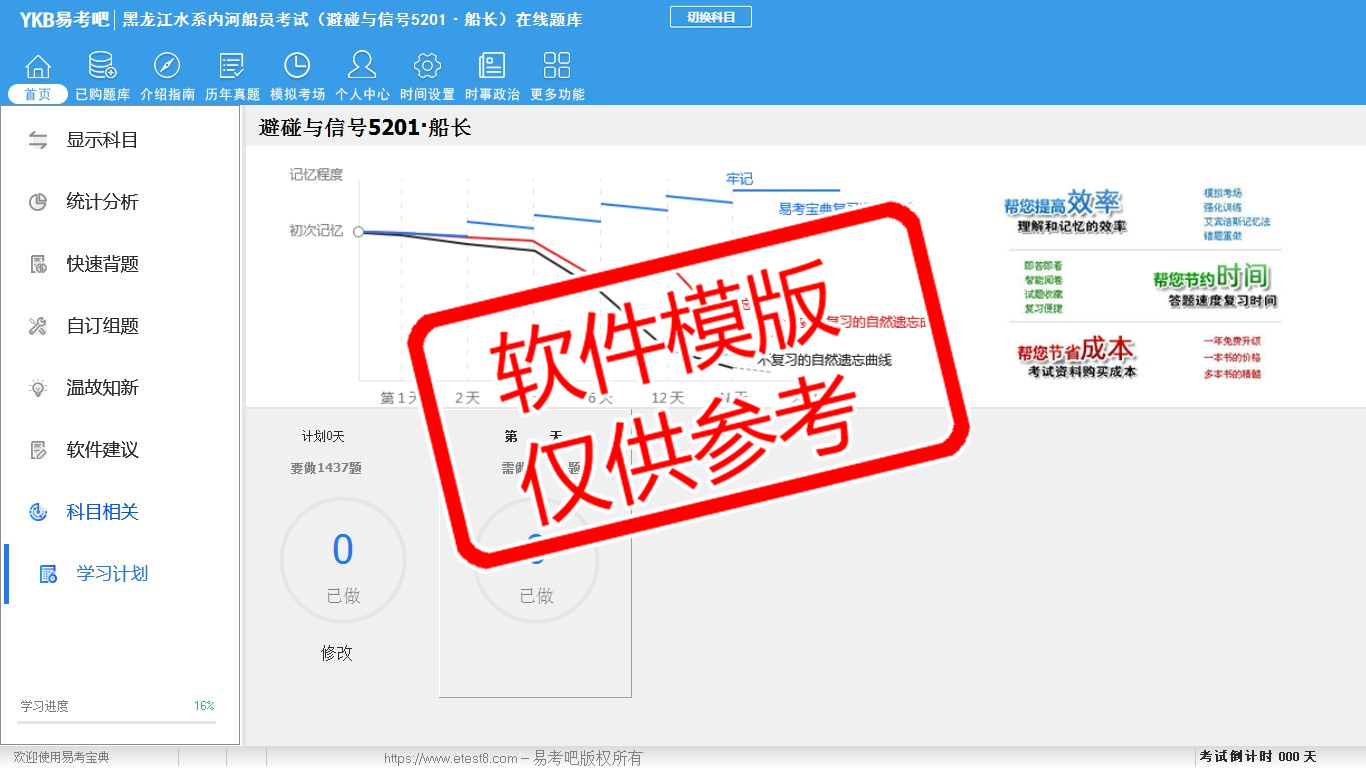The image size is (1366, 768).
Task: Click 修改 to edit the study plan
Action: coord(337,653)
